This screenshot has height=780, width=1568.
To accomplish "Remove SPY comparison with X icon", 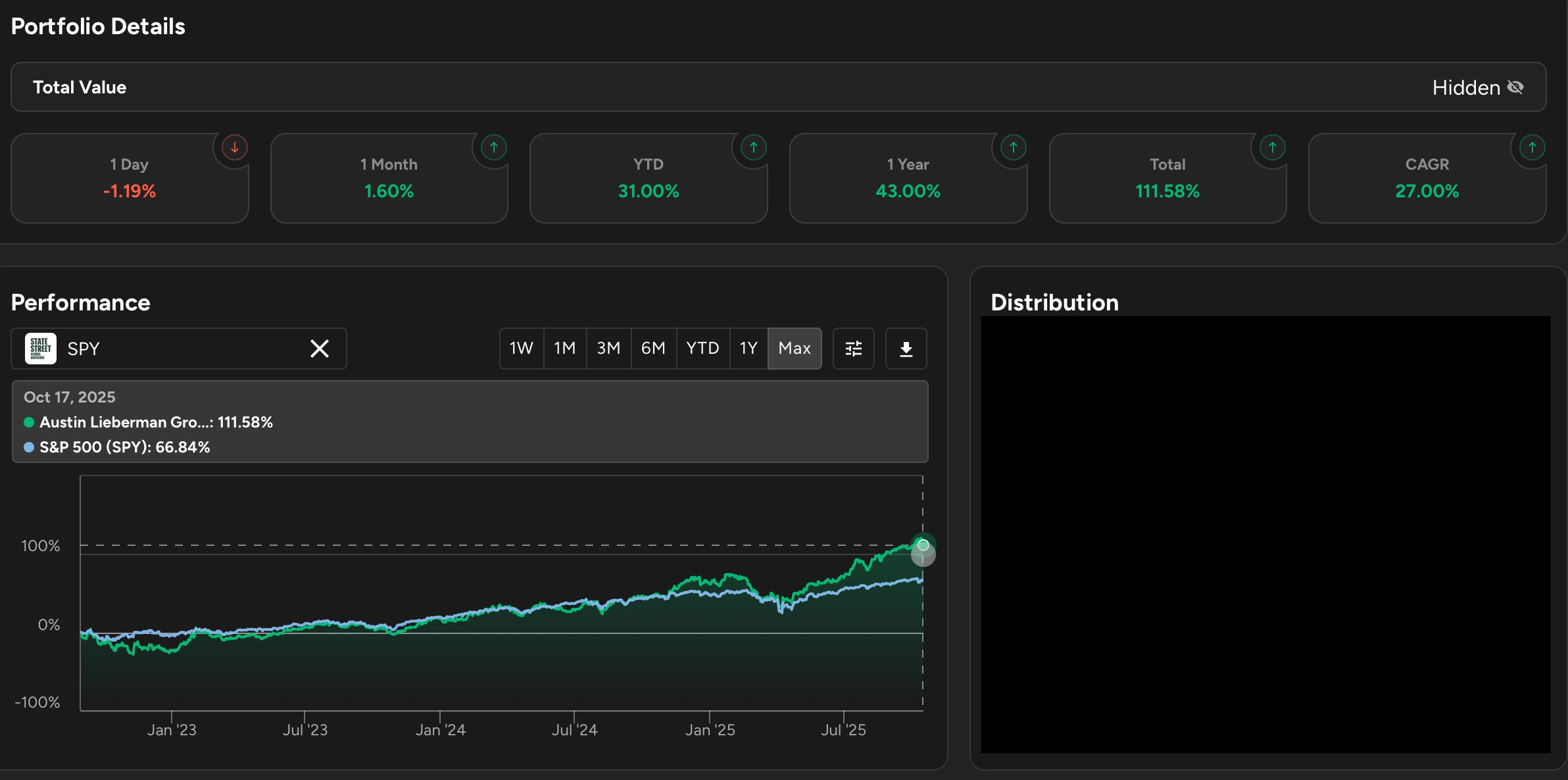I will tap(320, 349).
